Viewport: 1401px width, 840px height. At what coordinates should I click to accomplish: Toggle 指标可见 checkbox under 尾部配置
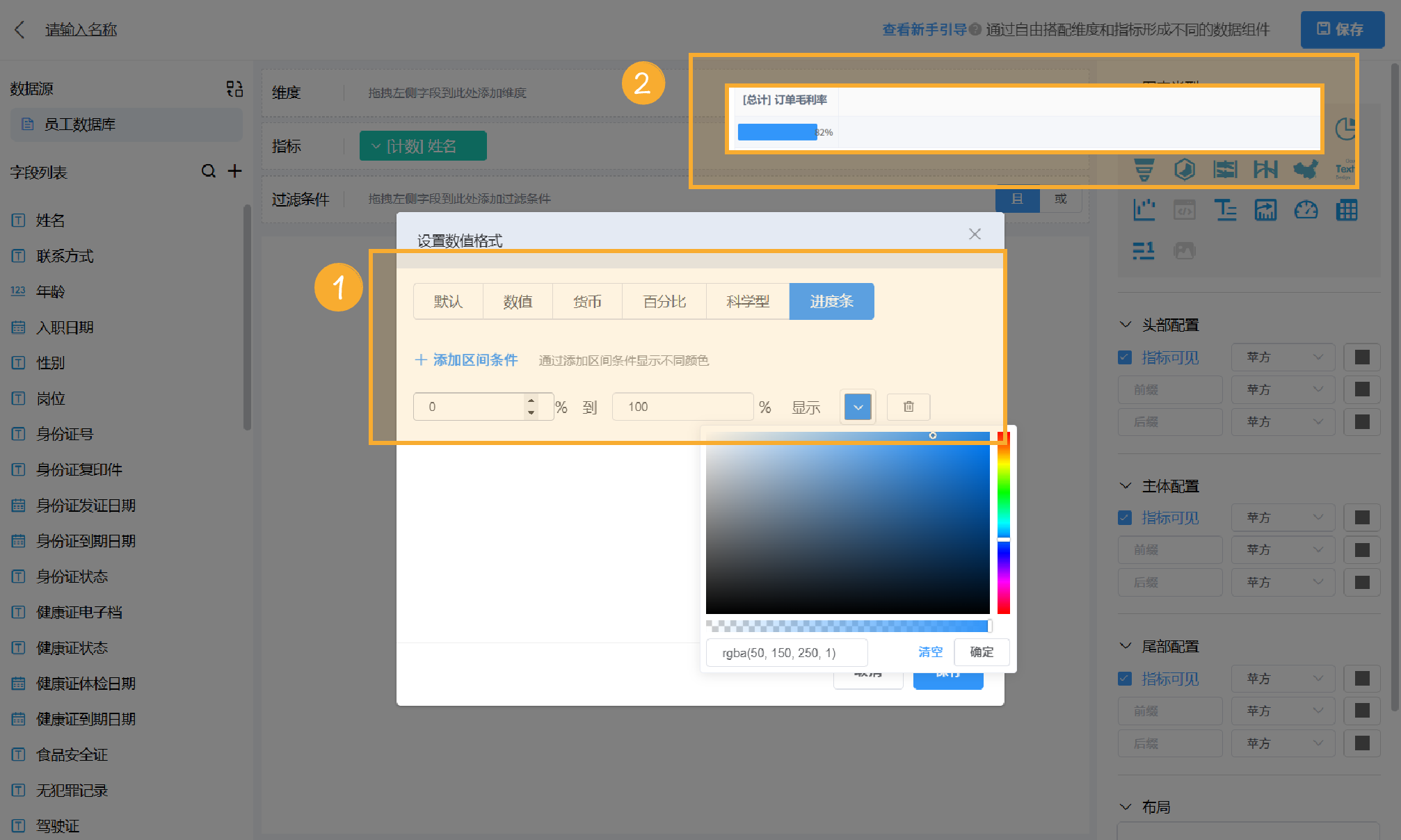[1125, 679]
